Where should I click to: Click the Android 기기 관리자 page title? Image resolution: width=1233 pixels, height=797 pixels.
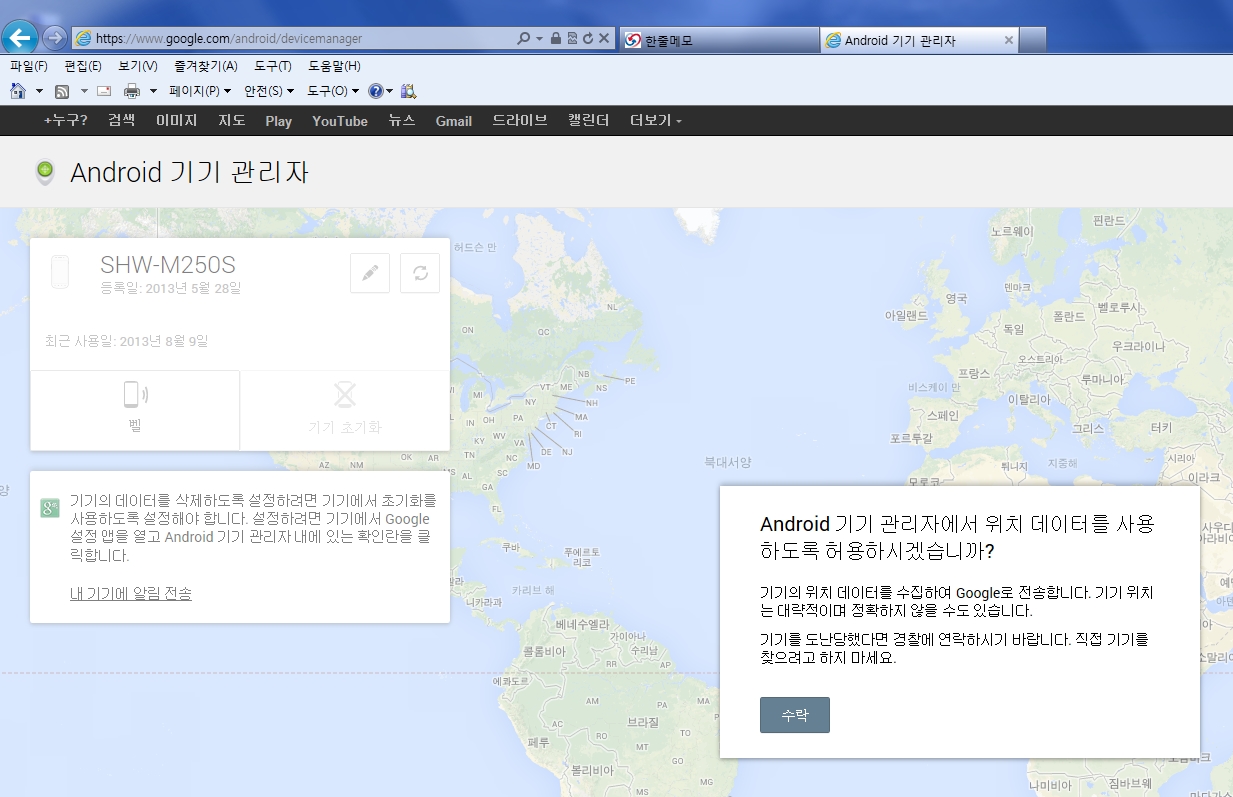point(189,172)
